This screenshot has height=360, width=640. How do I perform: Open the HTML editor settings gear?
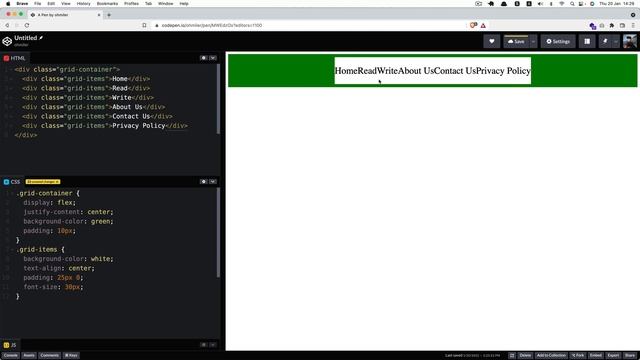coord(203,58)
